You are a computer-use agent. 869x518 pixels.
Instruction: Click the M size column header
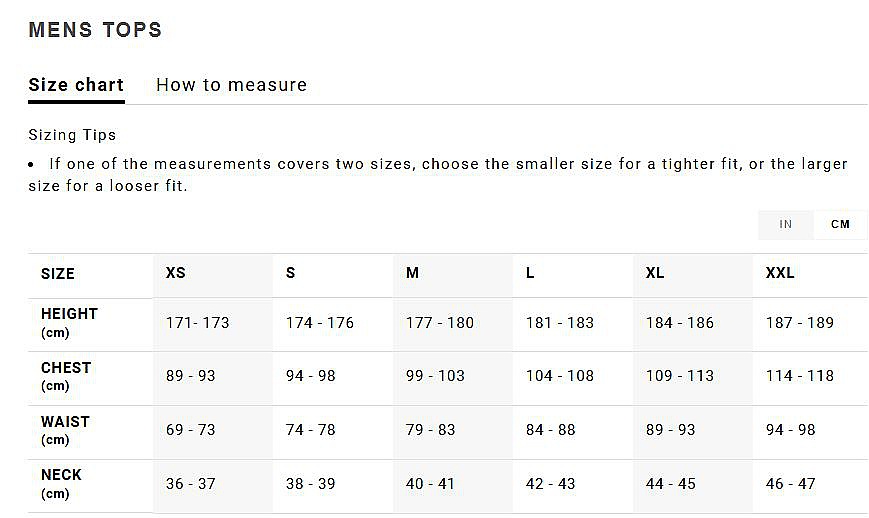[x=412, y=273]
